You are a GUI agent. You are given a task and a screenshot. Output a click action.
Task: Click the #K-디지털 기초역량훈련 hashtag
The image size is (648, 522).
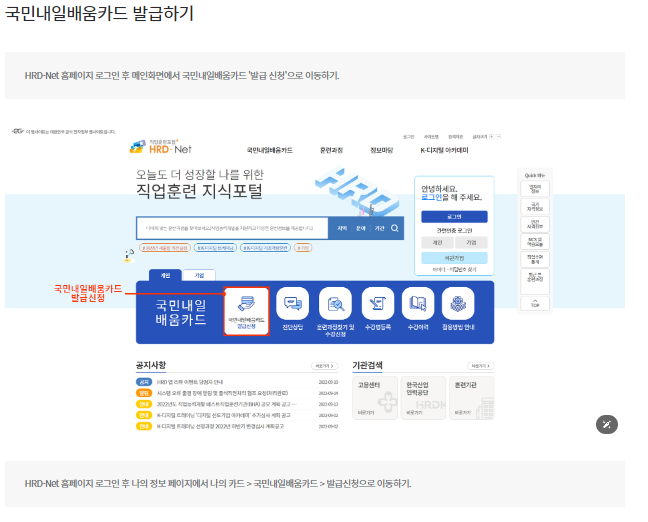[x=265, y=248]
